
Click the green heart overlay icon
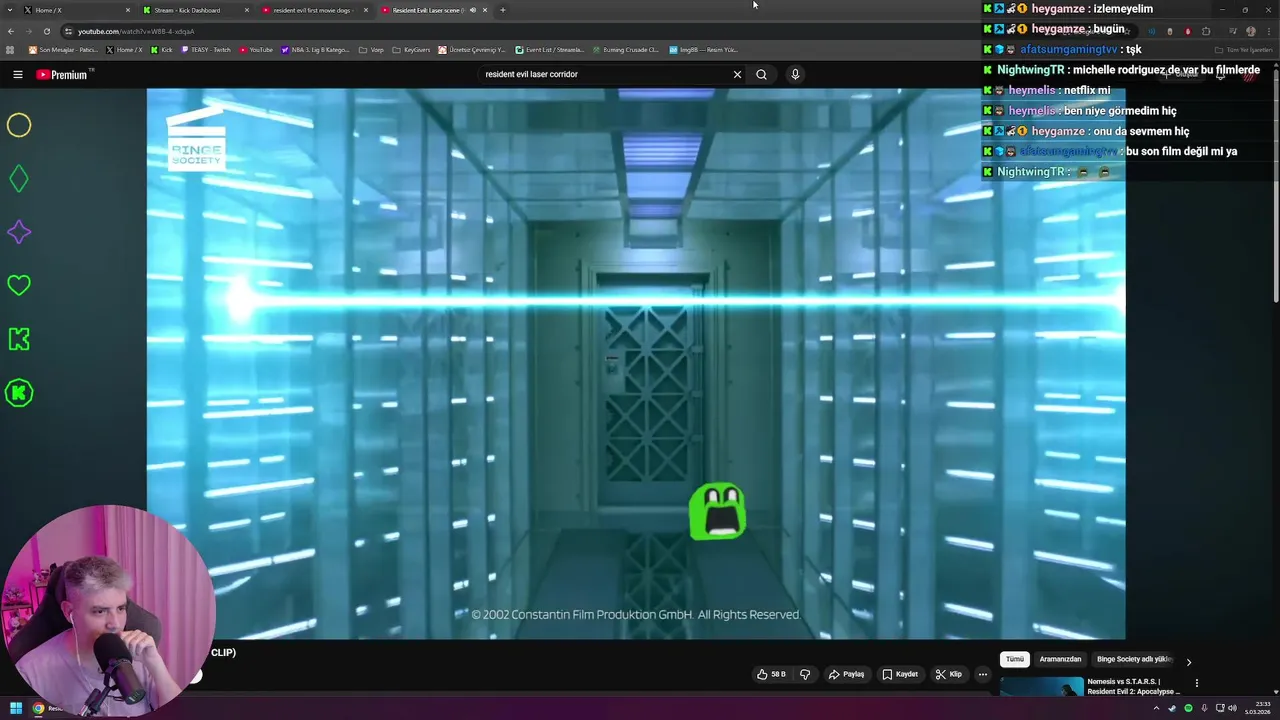tap(19, 286)
